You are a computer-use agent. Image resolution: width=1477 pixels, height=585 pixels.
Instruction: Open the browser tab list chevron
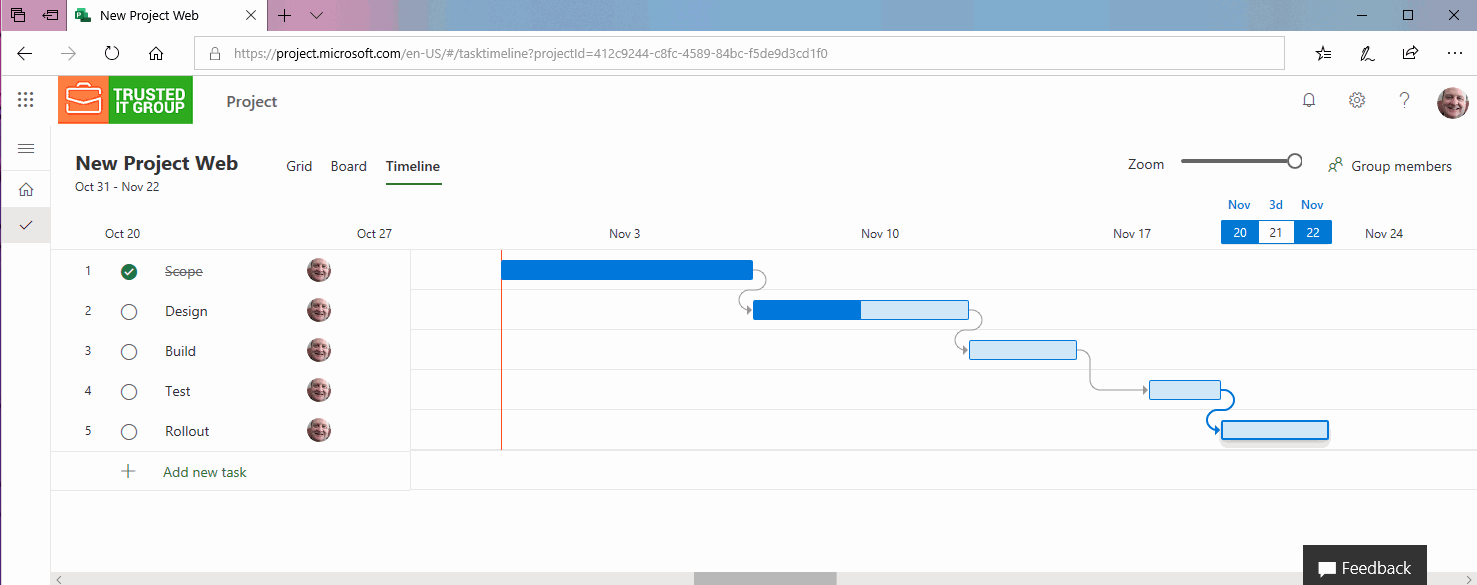coord(317,15)
